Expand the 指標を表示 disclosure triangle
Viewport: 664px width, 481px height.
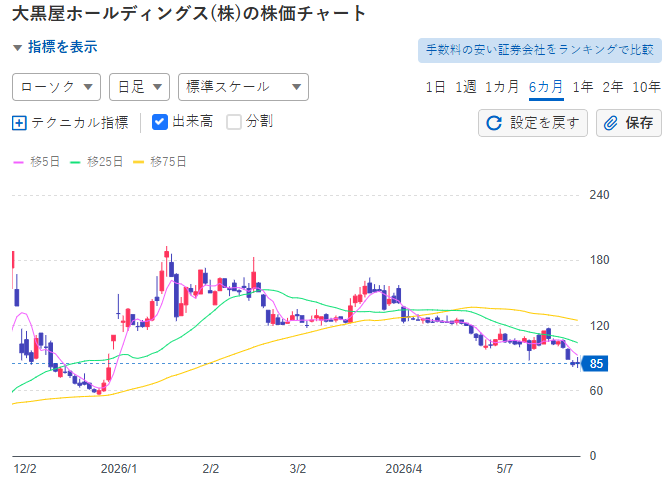(17, 47)
